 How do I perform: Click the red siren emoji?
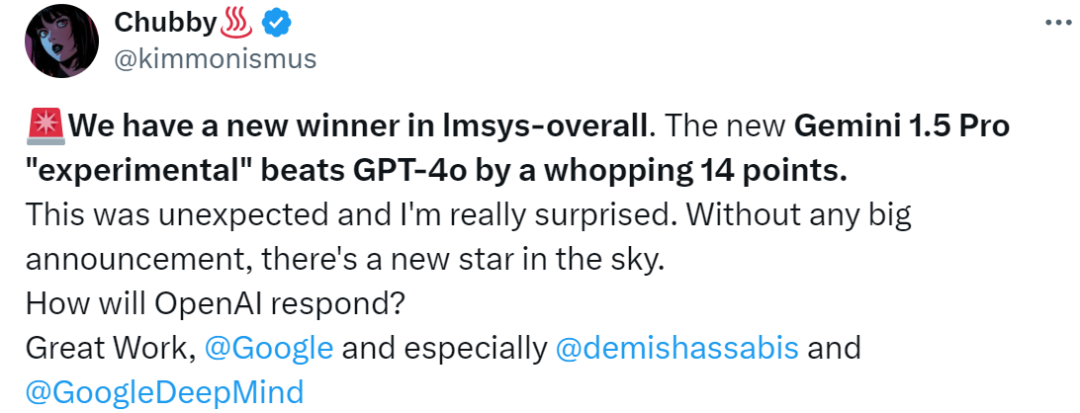[45, 127]
